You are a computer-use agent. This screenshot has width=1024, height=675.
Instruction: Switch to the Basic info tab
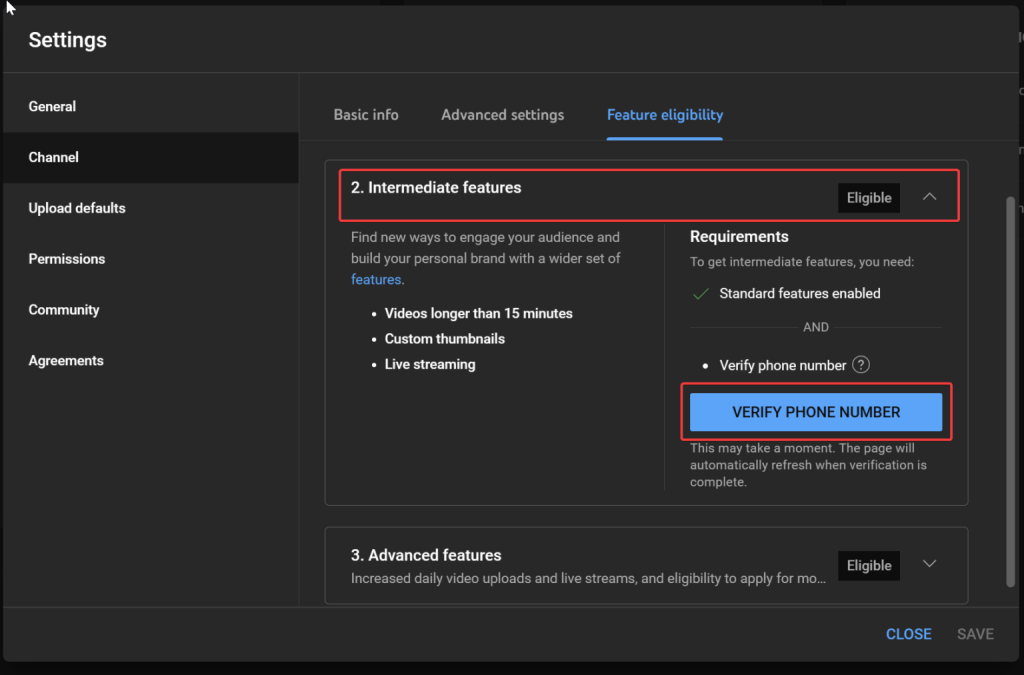tap(366, 115)
